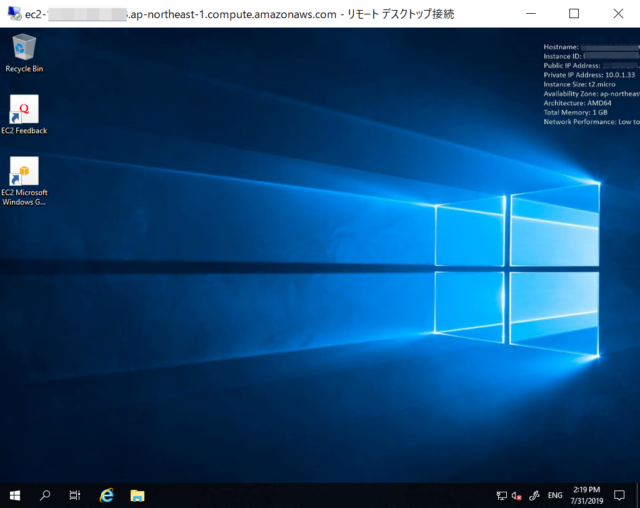The image size is (640, 508).
Task: Click the 'EC2 Feedback' label text
Action: point(24,131)
